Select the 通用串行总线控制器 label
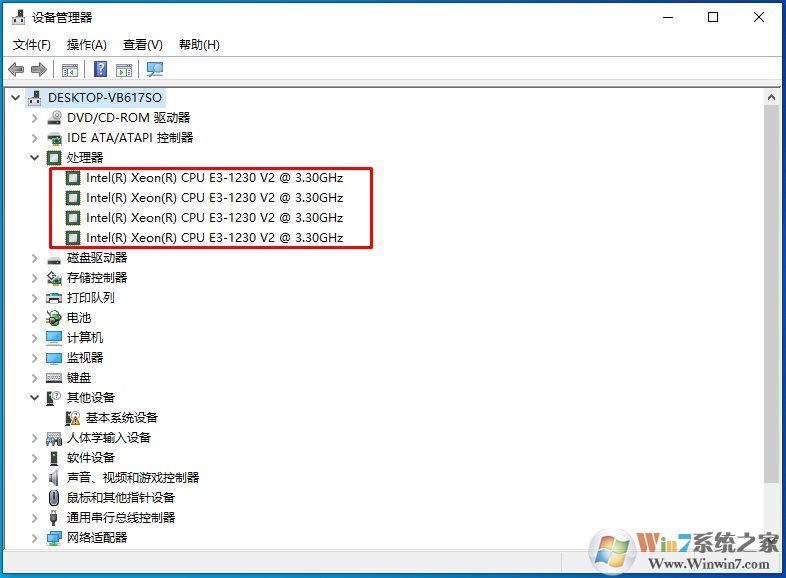Viewport: 786px width, 578px height. pos(121,518)
